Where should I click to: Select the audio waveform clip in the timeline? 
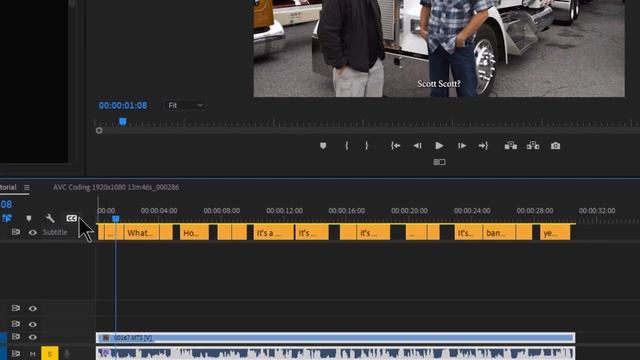pyautogui.click(x=336, y=353)
